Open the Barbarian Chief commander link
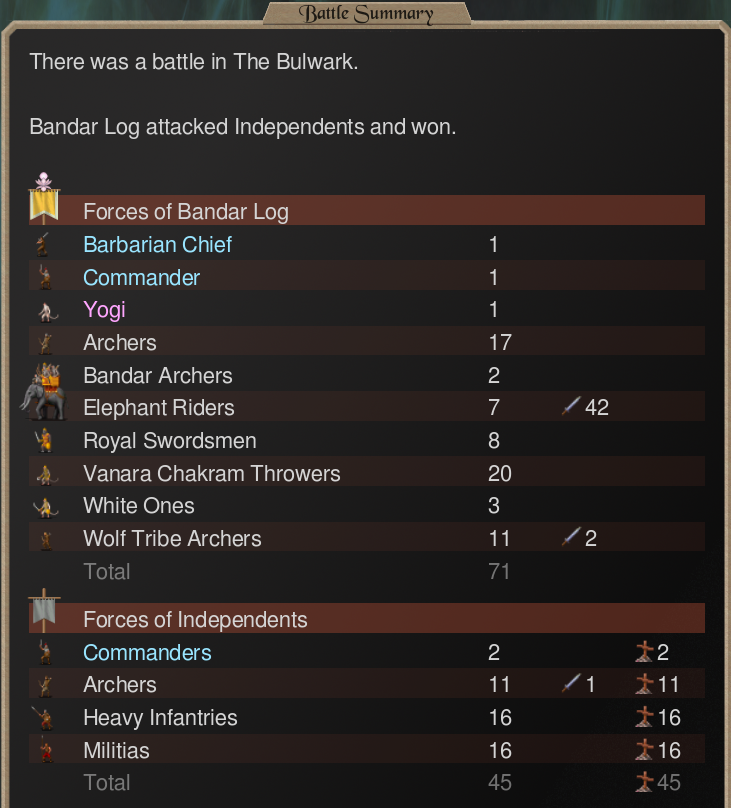The height and width of the screenshot is (808, 731). coord(158,245)
